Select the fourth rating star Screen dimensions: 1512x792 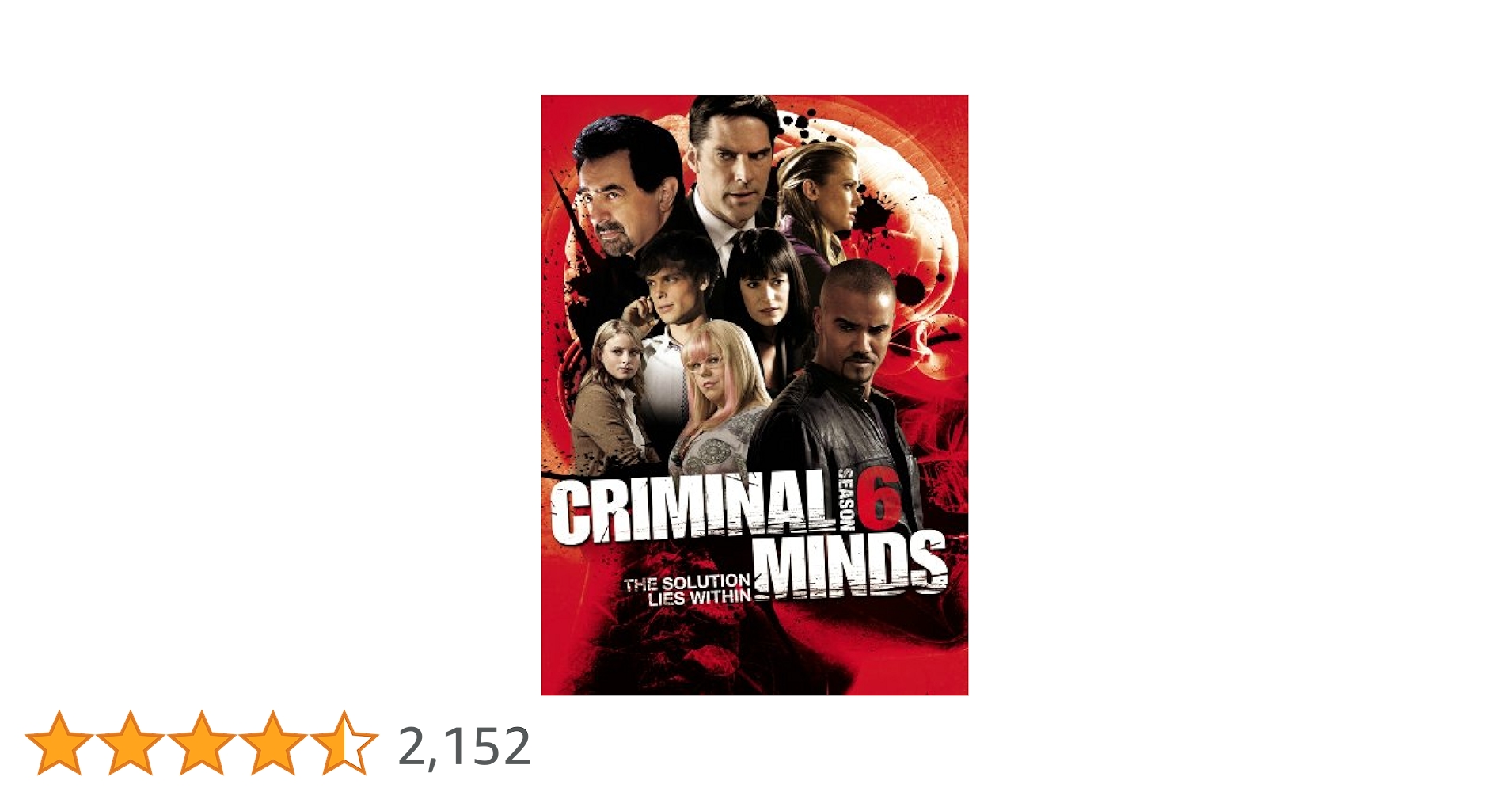pyautogui.click(x=273, y=743)
